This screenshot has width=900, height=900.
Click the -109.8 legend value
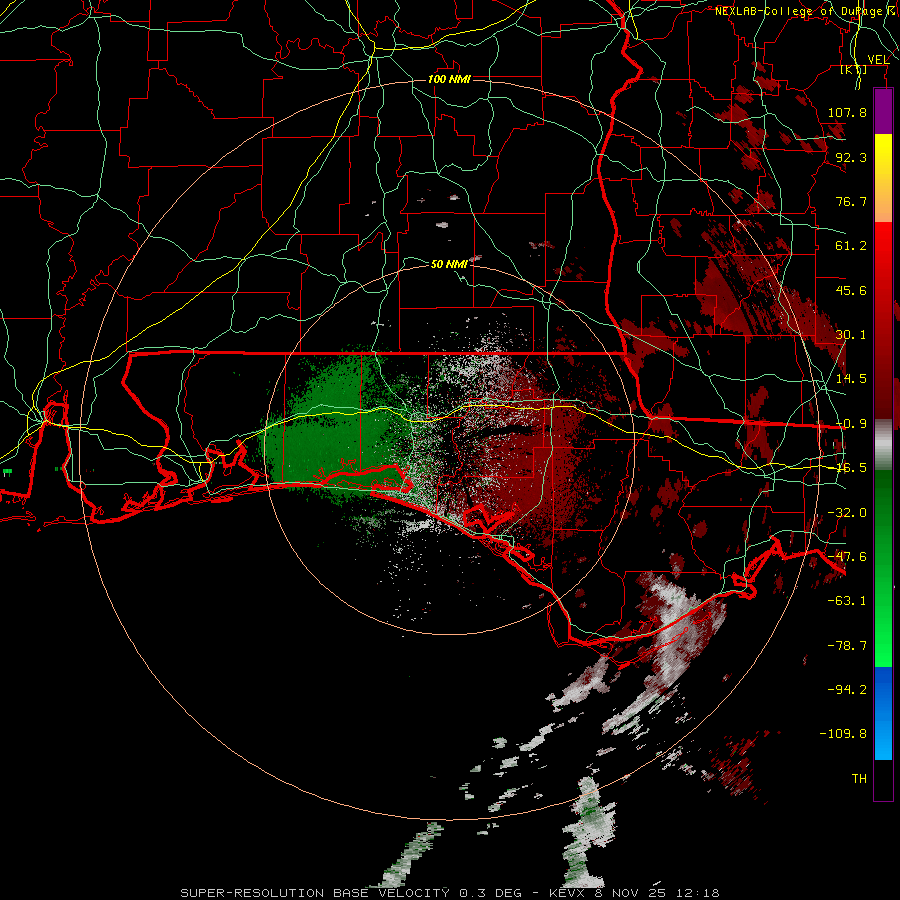[843, 734]
